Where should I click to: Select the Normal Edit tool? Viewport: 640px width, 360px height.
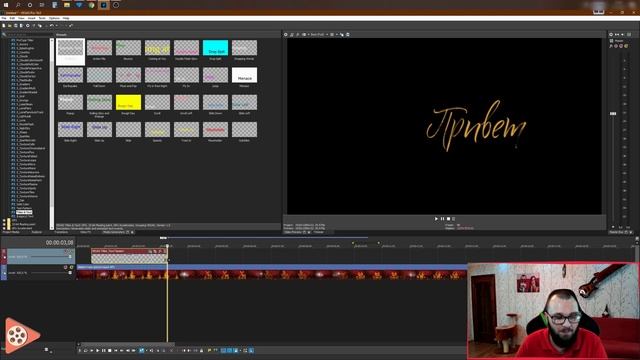(142, 350)
